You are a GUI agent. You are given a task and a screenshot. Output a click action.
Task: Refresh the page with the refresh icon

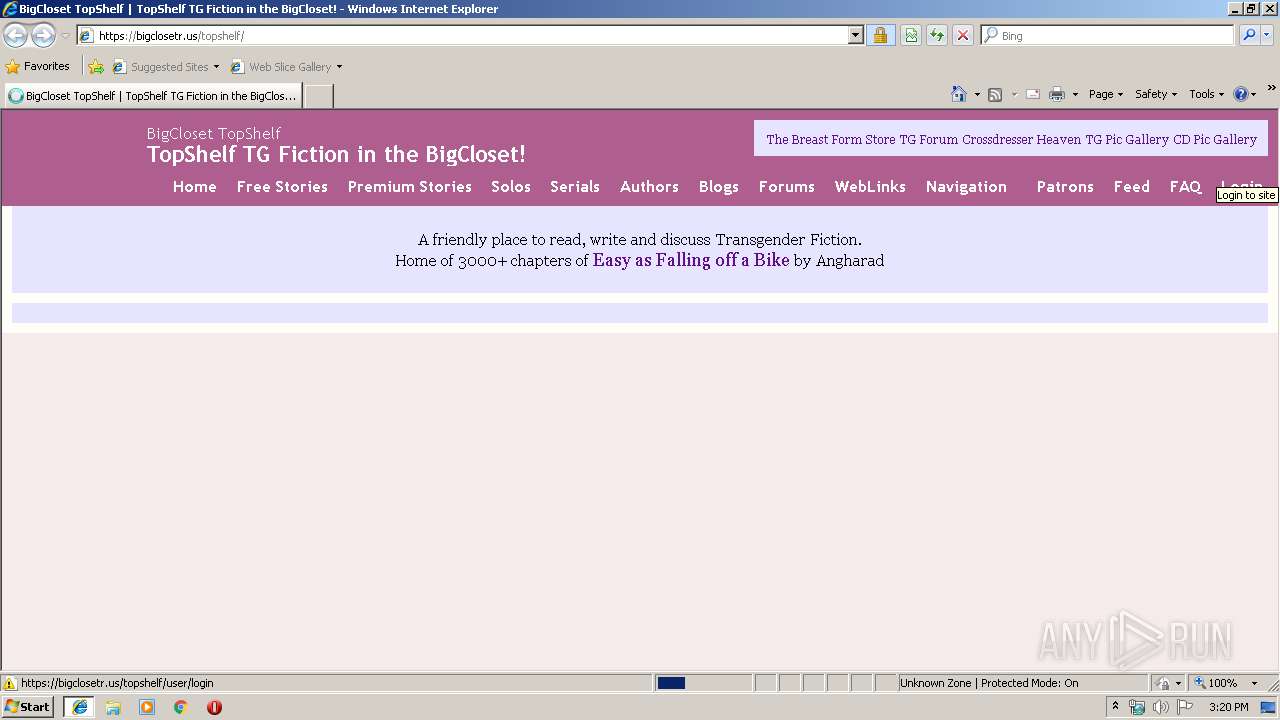pyautogui.click(x=937, y=35)
